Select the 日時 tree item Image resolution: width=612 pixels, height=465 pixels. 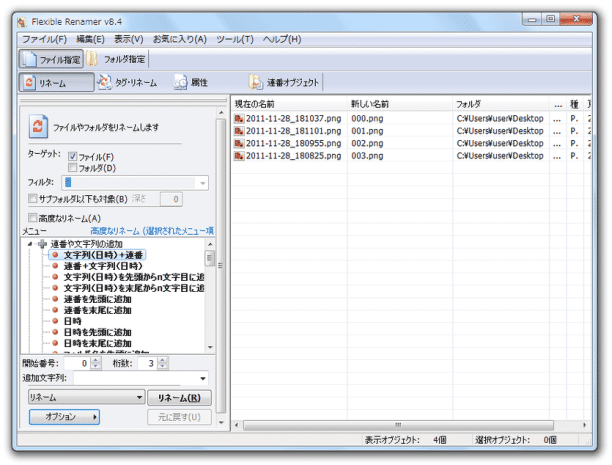pos(73,321)
